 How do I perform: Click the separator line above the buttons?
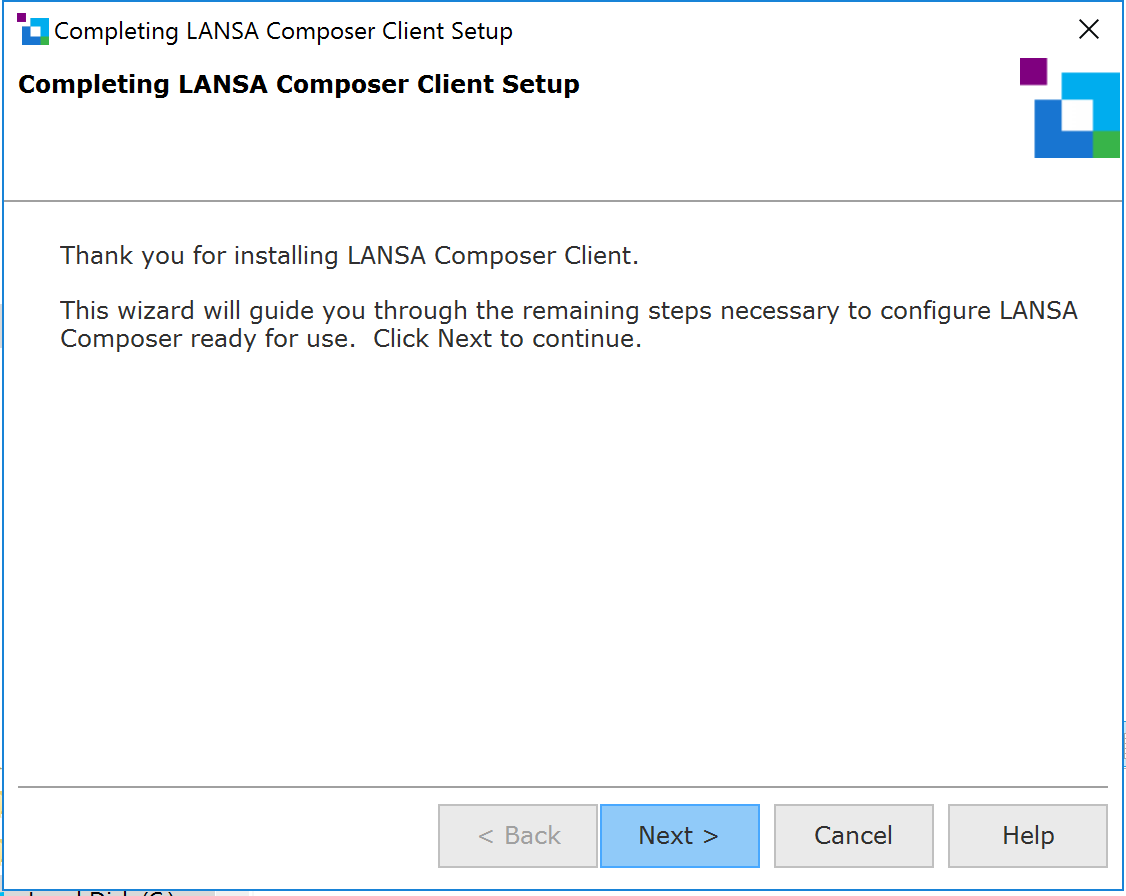pos(562,787)
